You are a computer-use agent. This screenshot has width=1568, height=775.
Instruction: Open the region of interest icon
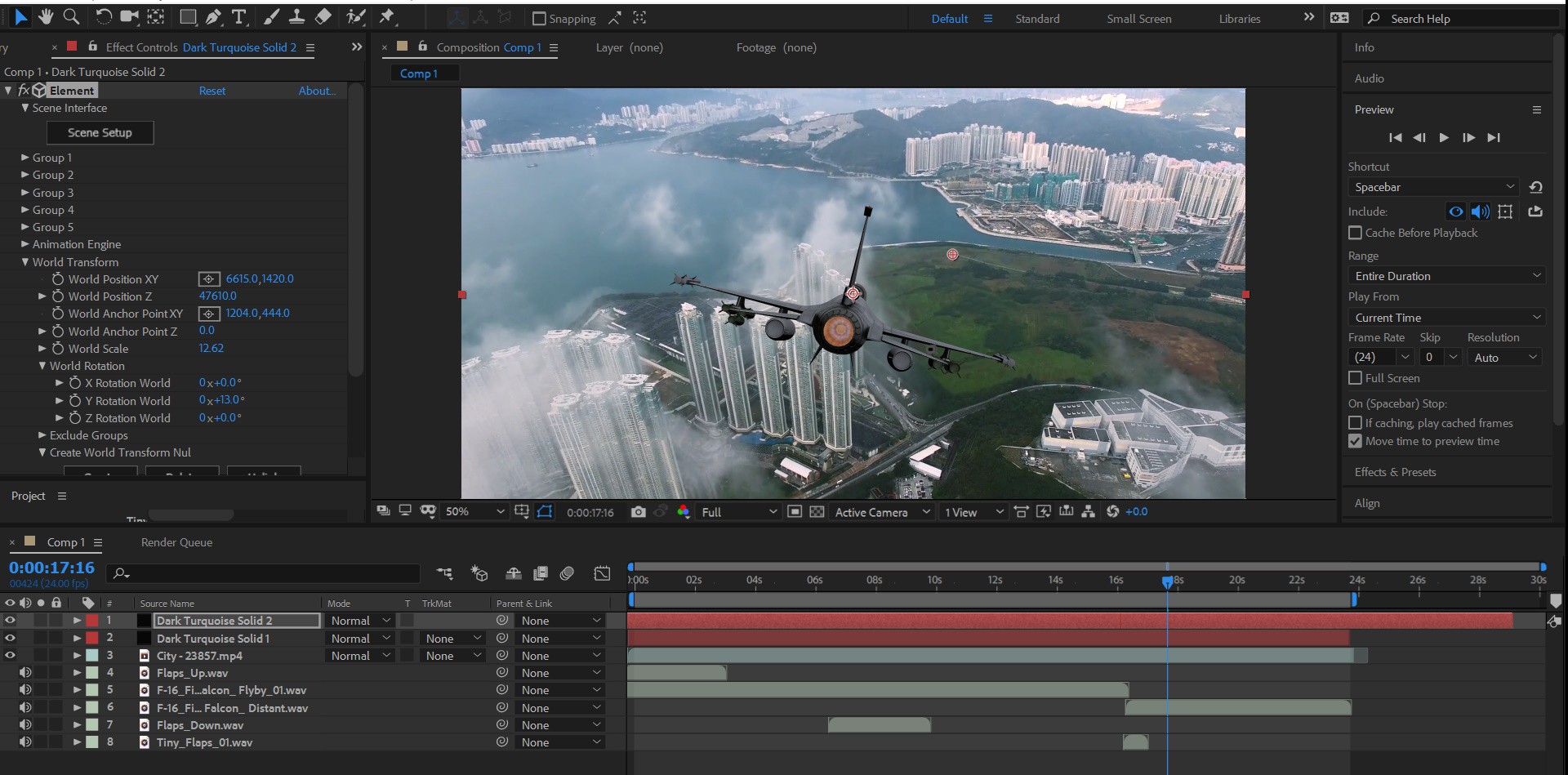coord(795,512)
